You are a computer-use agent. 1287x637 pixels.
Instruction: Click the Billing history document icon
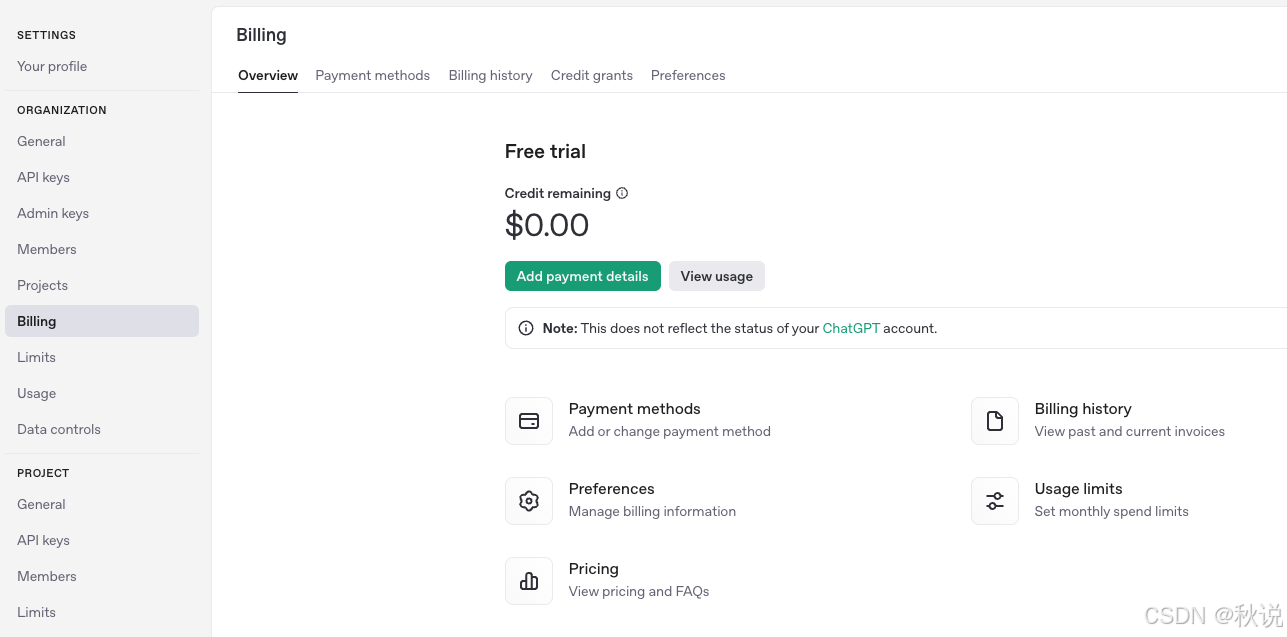995,421
